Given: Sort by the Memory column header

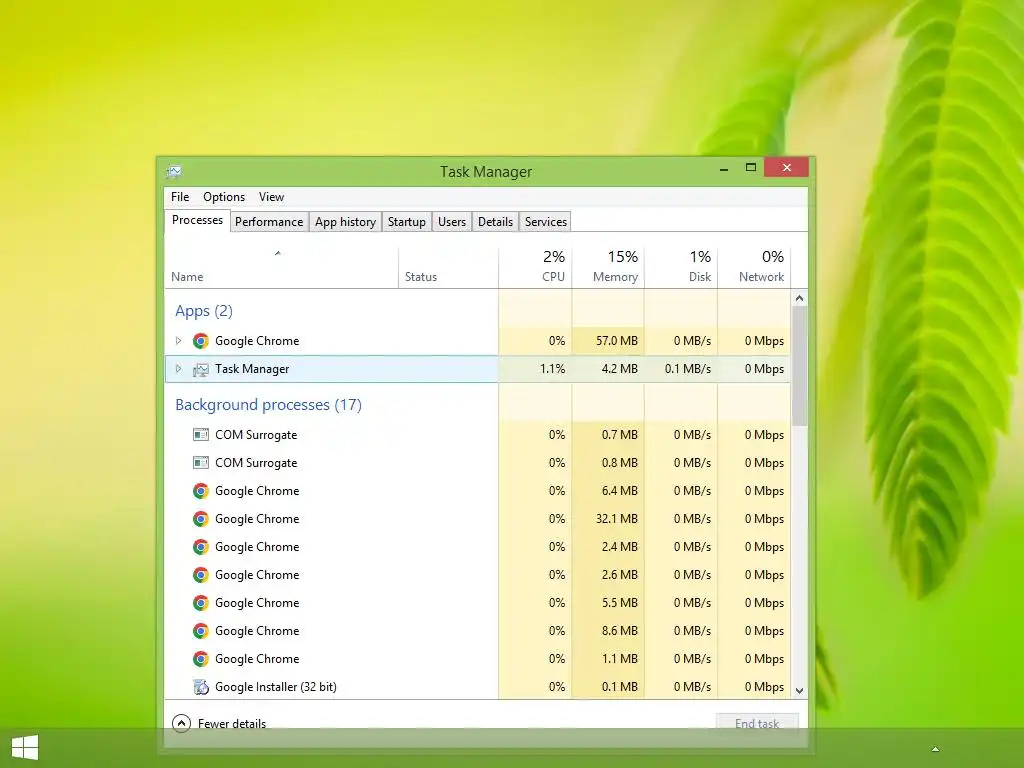Looking at the screenshot, I should tap(608, 268).
